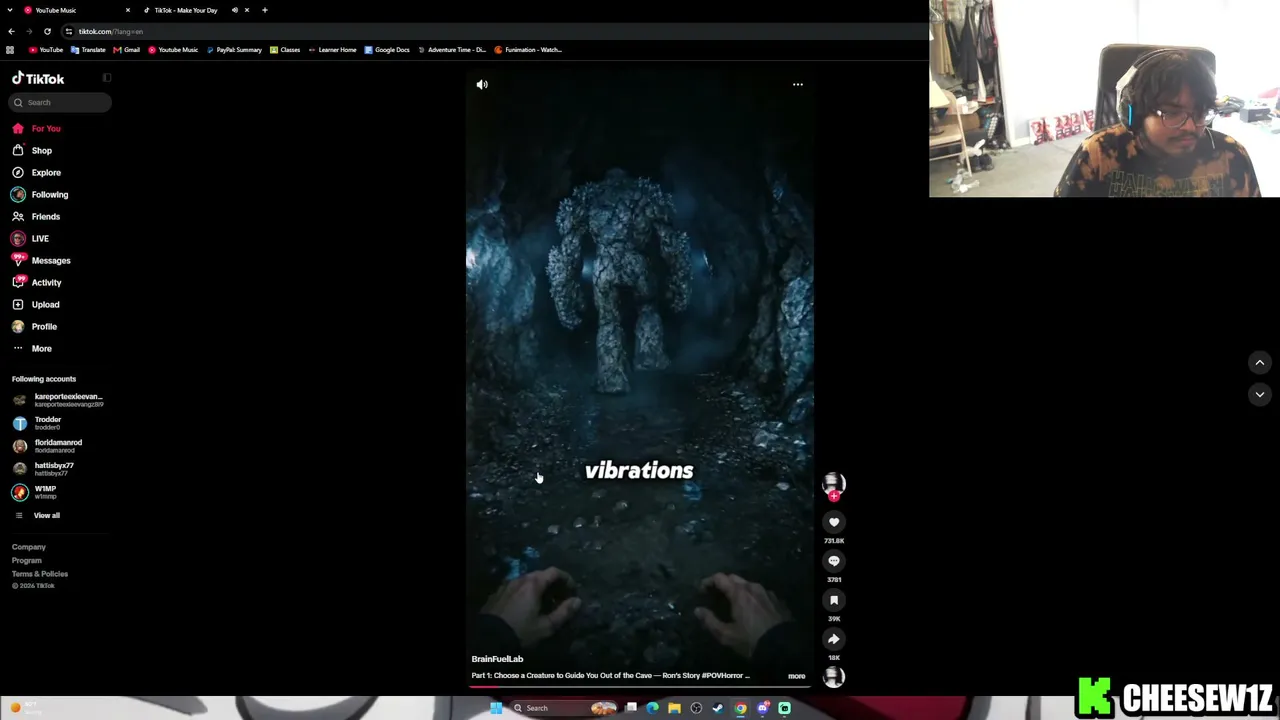Open the TikTok Shop page
Image resolution: width=1280 pixels, height=720 pixels.
tap(32, 151)
